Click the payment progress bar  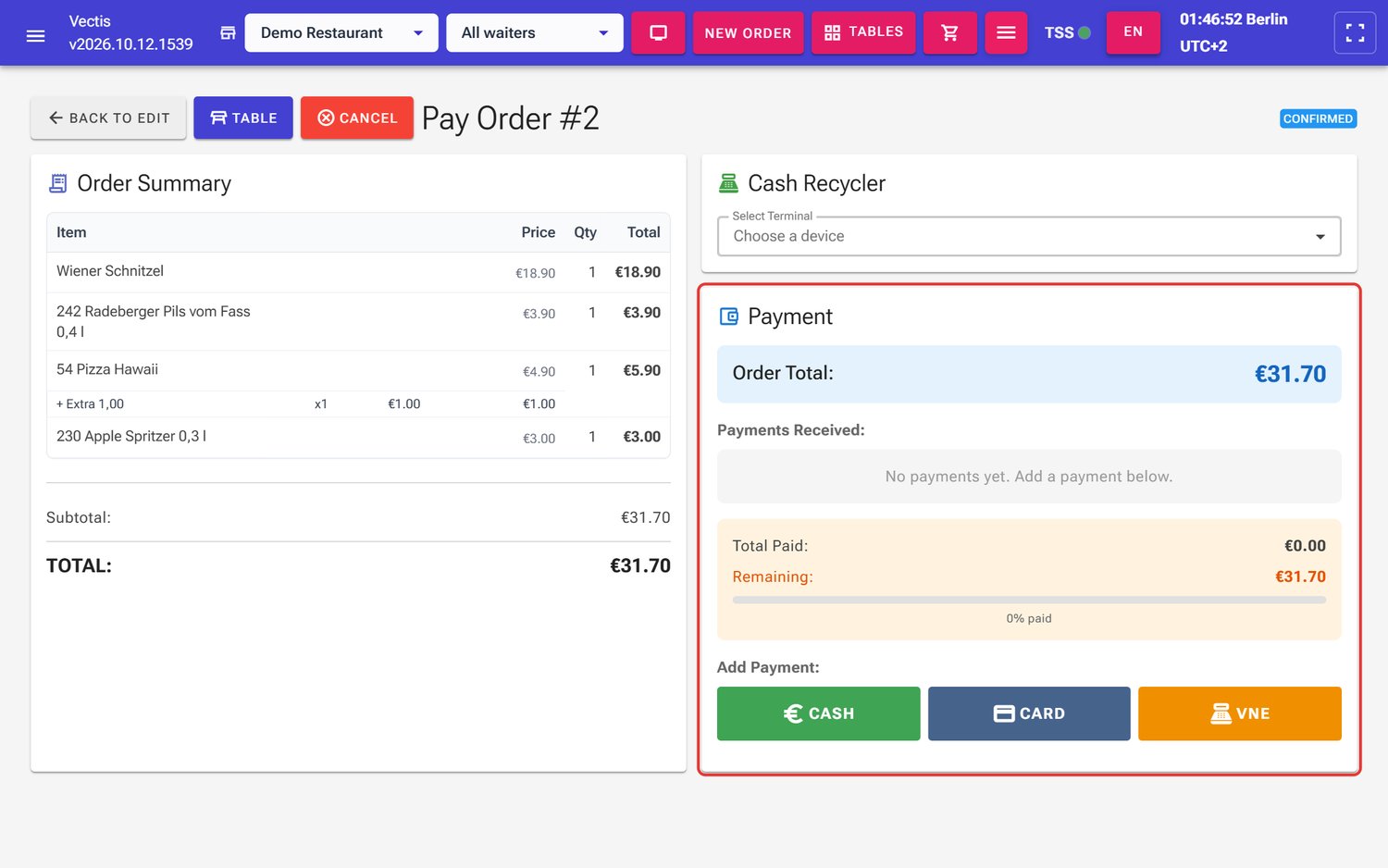point(1029,600)
